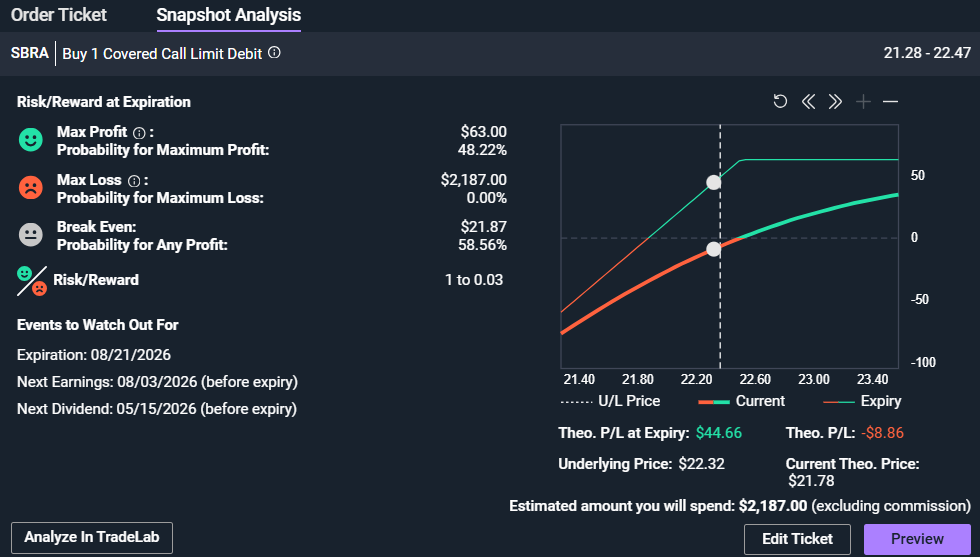Click the Max Loss info icon
Image resolution: width=980 pixels, height=557 pixels.
point(134,181)
